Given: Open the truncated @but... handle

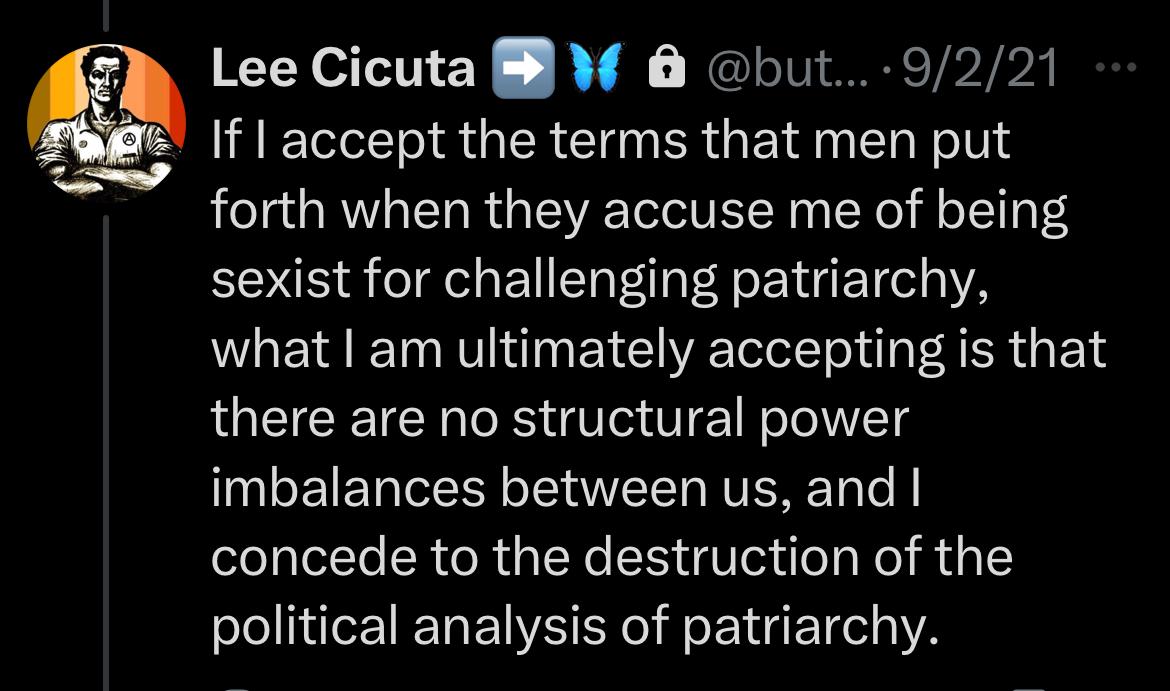Looking at the screenshot, I should (x=776, y=68).
